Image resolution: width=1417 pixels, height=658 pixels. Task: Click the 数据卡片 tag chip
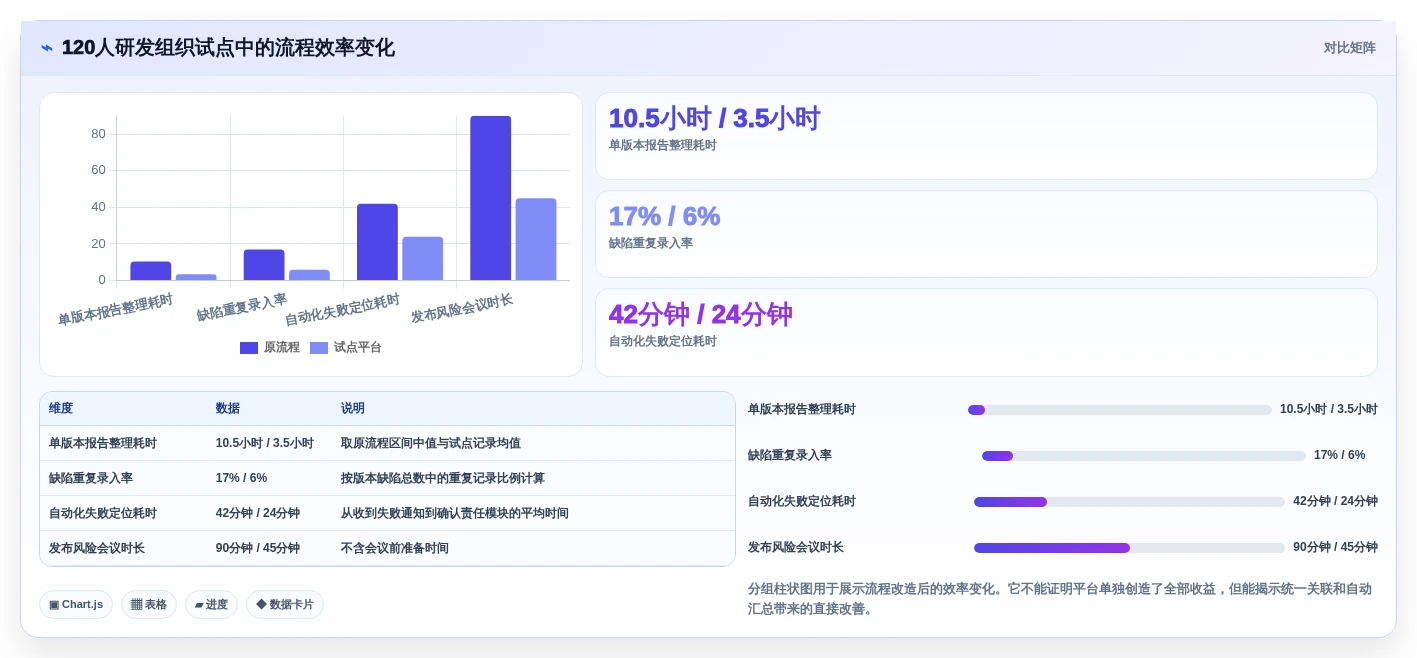(285, 604)
